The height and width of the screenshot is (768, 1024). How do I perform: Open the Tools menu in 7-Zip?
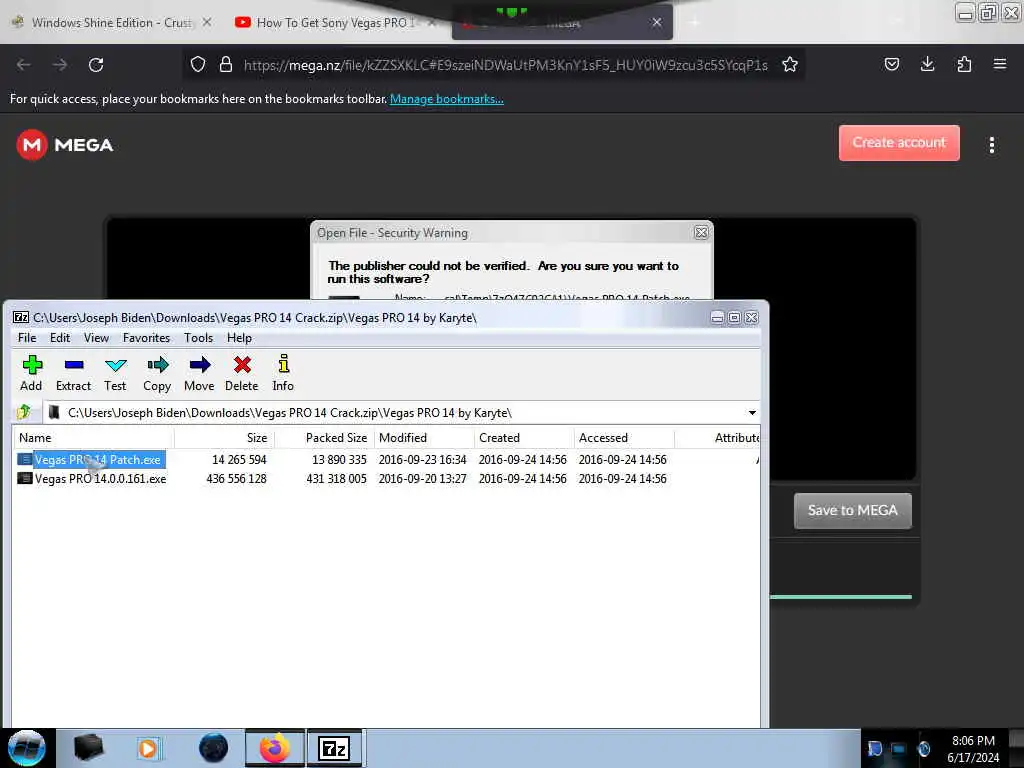click(198, 338)
